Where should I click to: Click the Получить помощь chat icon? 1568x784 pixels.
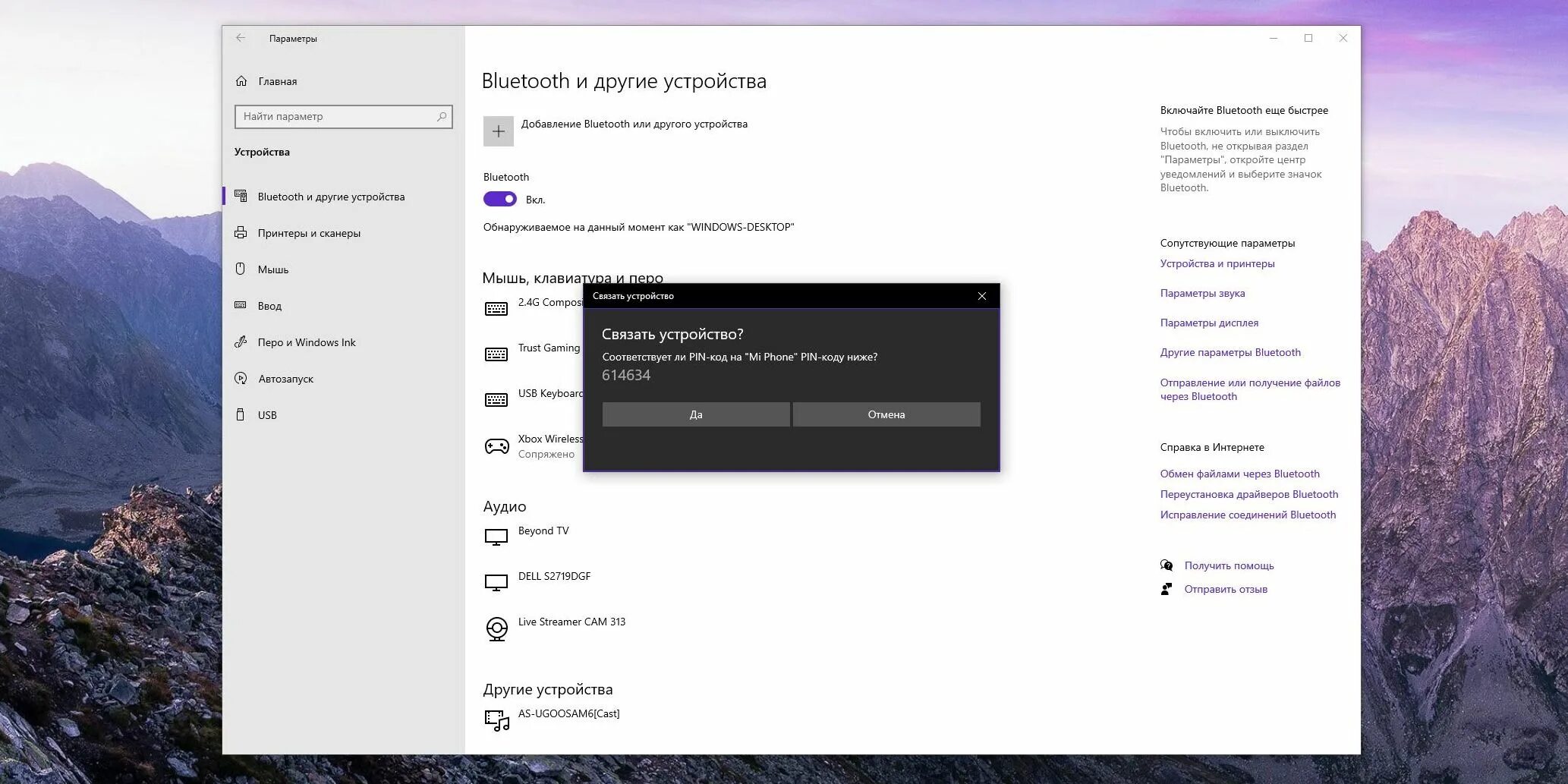tap(1167, 565)
